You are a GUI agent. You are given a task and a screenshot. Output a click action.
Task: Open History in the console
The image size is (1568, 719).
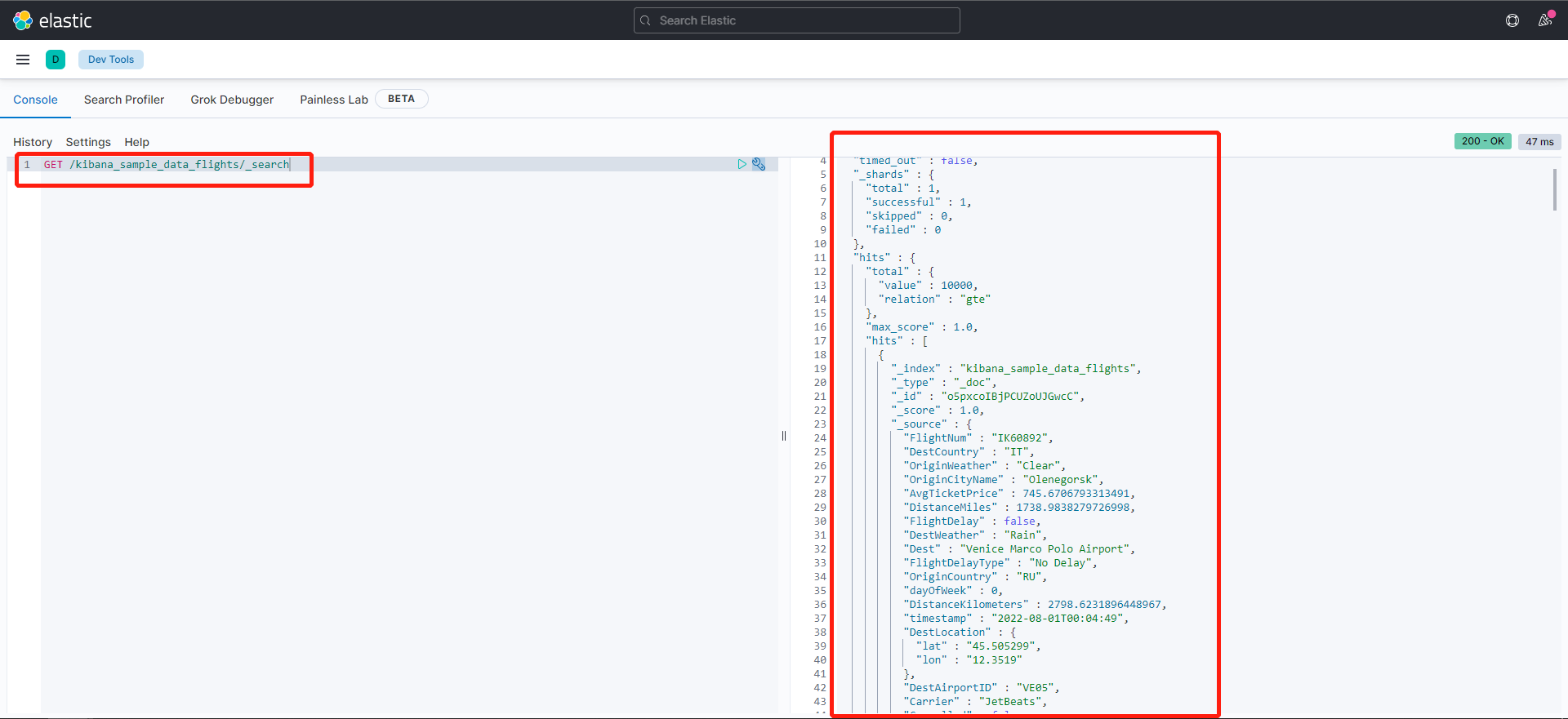click(x=33, y=142)
